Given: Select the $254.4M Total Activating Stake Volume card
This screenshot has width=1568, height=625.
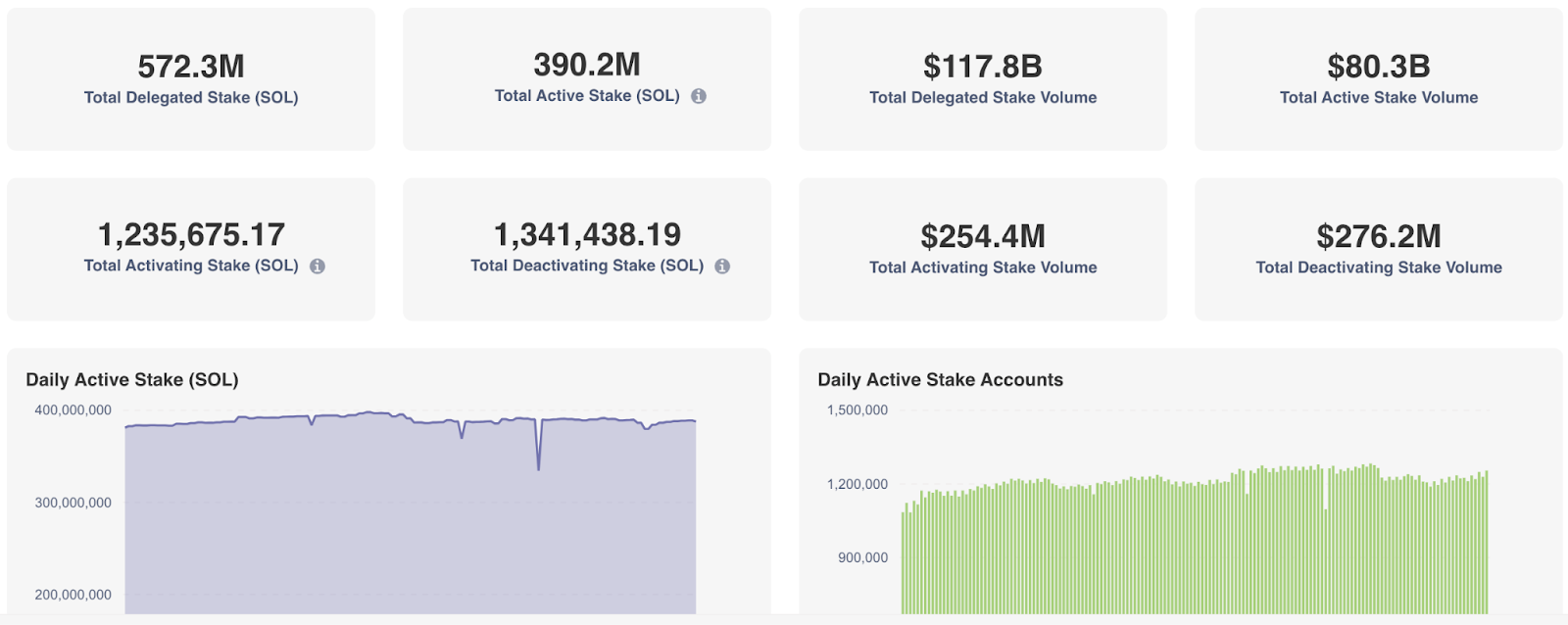Looking at the screenshot, I should pos(983,249).
